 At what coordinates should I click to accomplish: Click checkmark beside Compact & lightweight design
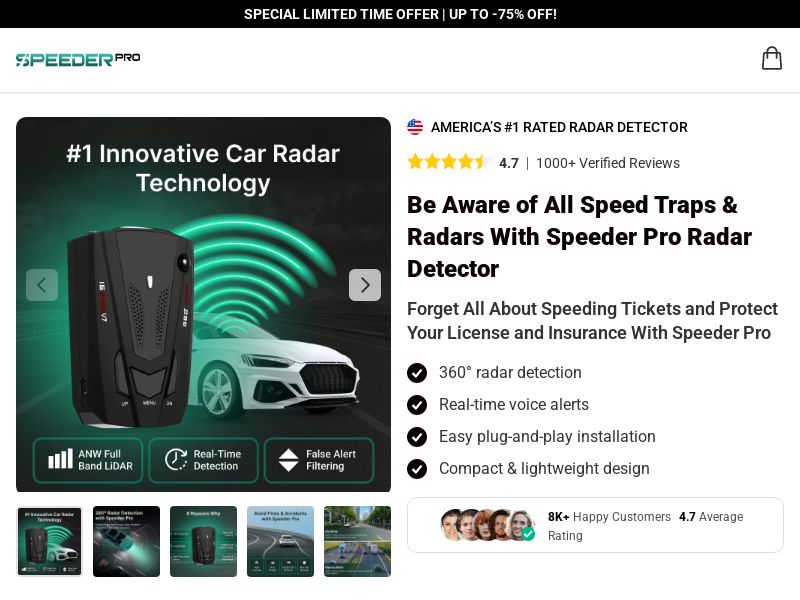click(x=417, y=469)
